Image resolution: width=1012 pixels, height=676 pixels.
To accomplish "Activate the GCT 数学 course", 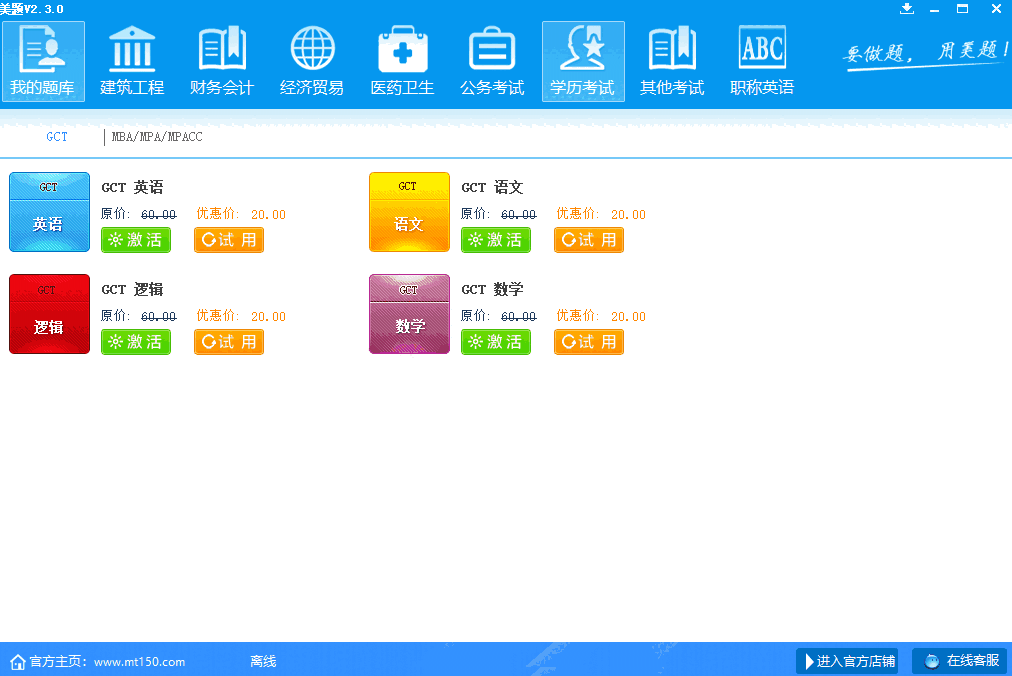I will (496, 342).
